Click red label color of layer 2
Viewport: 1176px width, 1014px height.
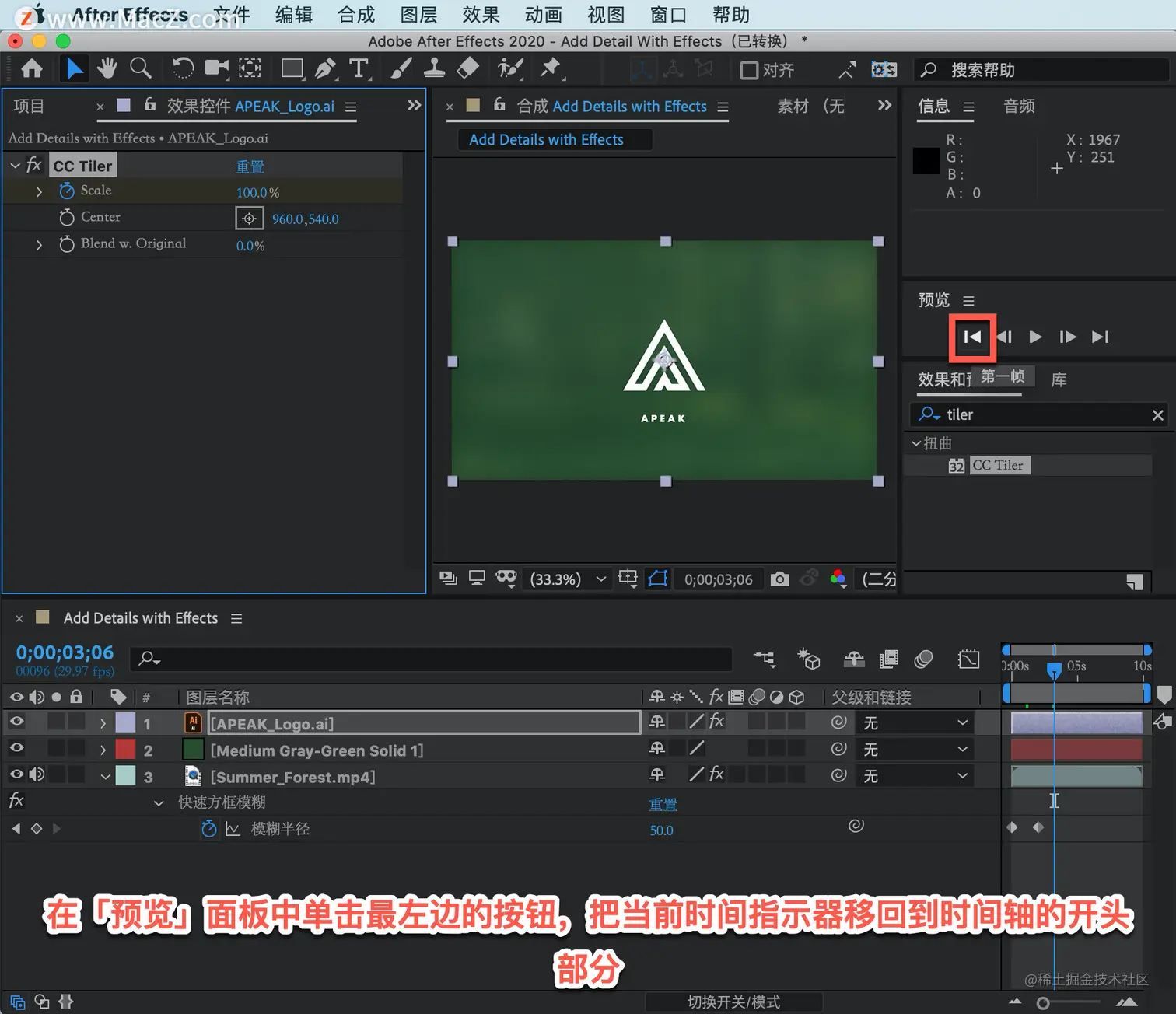point(125,750)
